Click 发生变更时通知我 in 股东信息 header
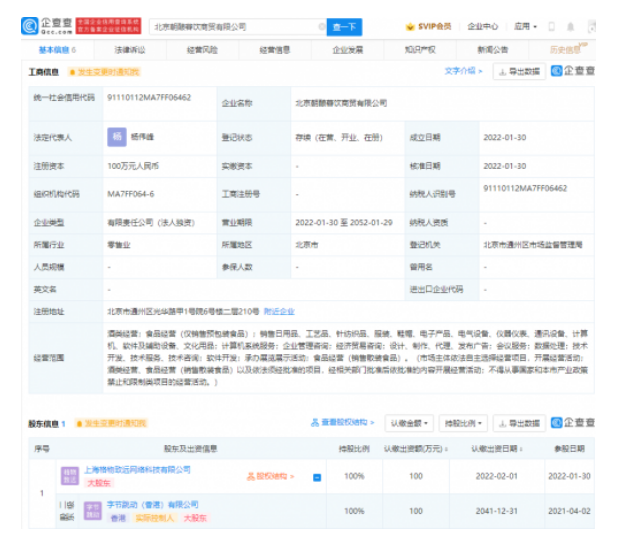The height and width of the screenshot is (552, 626). (115, 423)
